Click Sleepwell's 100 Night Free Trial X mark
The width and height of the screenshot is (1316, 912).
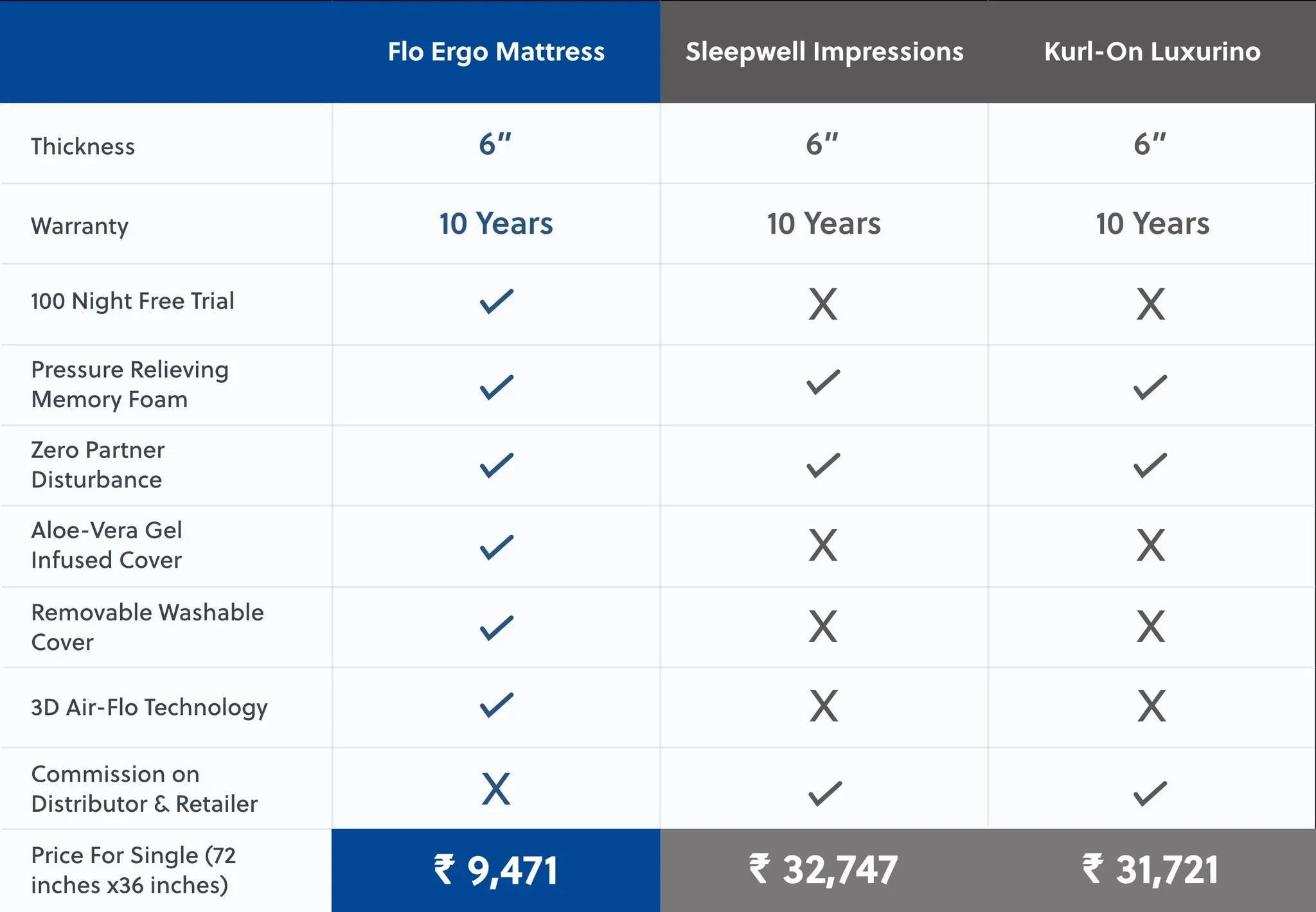click(x=823, y=304)
